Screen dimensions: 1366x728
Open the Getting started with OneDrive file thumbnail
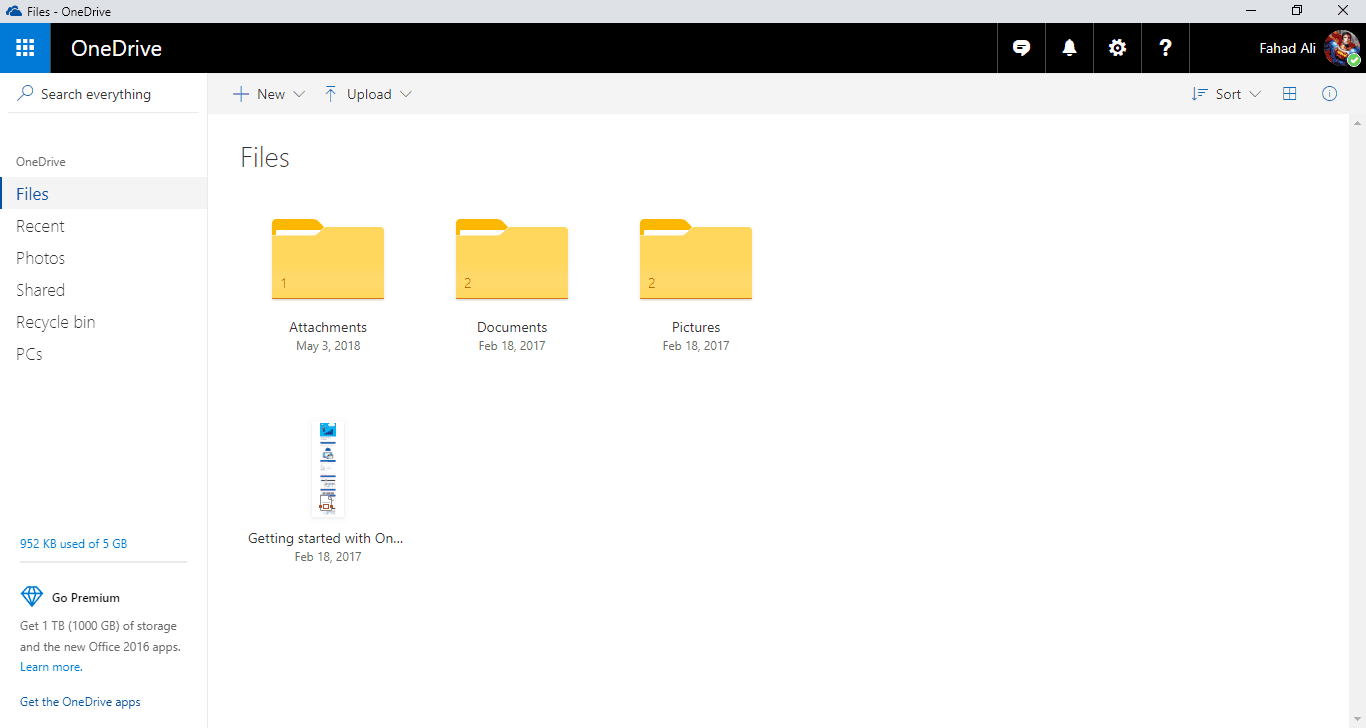point(328,468)
